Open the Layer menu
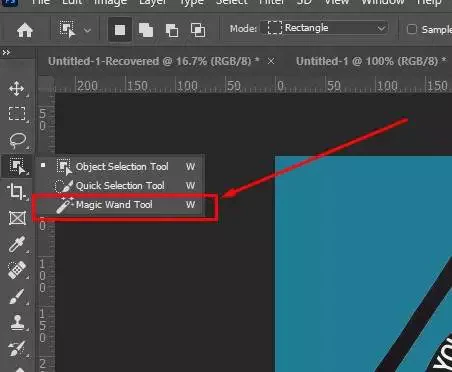452x372 pixels. pos(153,2)
